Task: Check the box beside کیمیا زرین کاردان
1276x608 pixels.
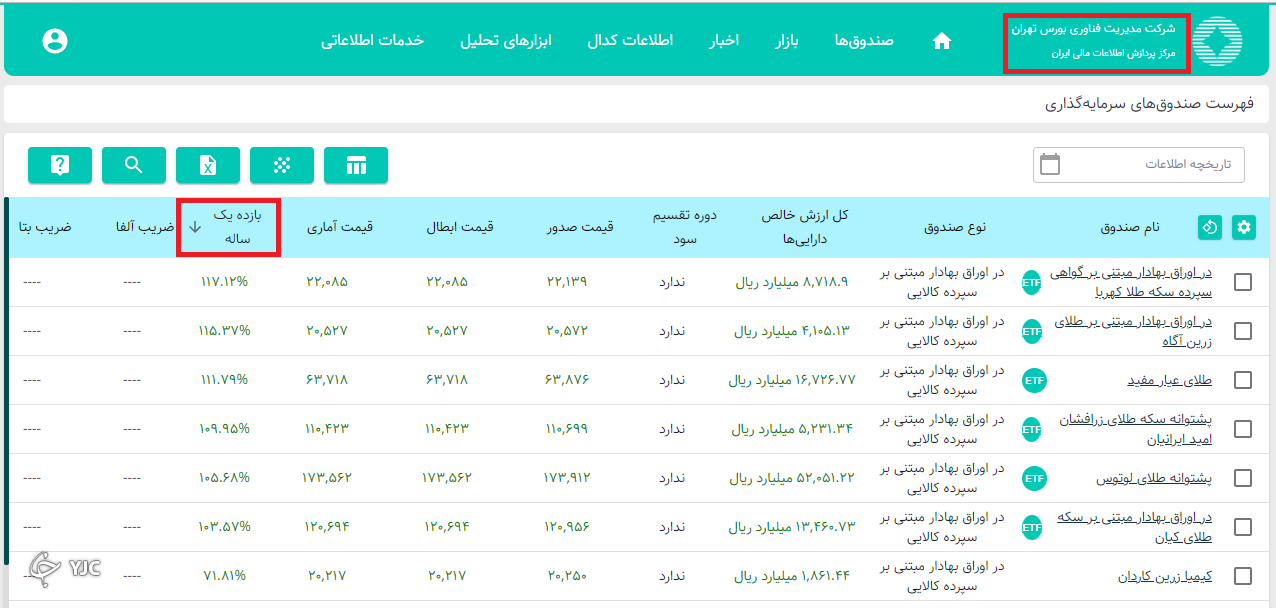Action: tap(1243, 576)
